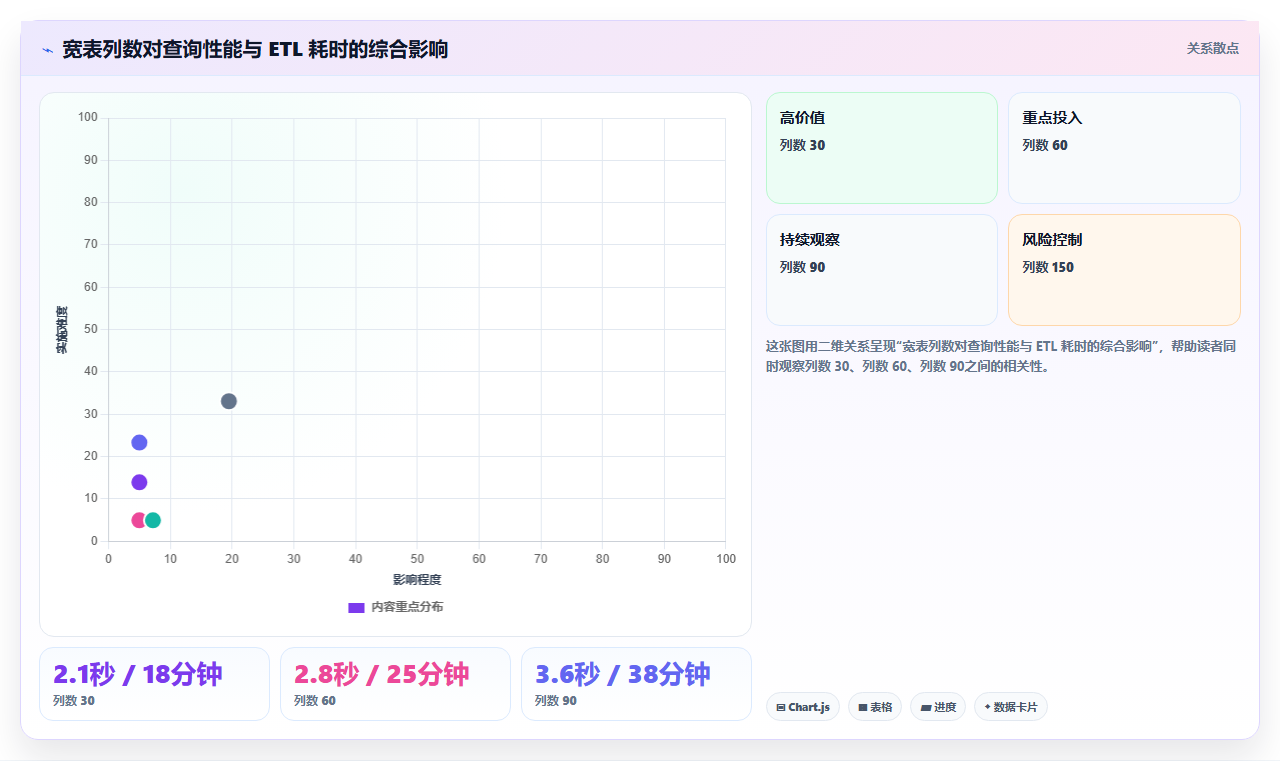
Task: Select the indigo scatter point near y 23
Action: 139,443
